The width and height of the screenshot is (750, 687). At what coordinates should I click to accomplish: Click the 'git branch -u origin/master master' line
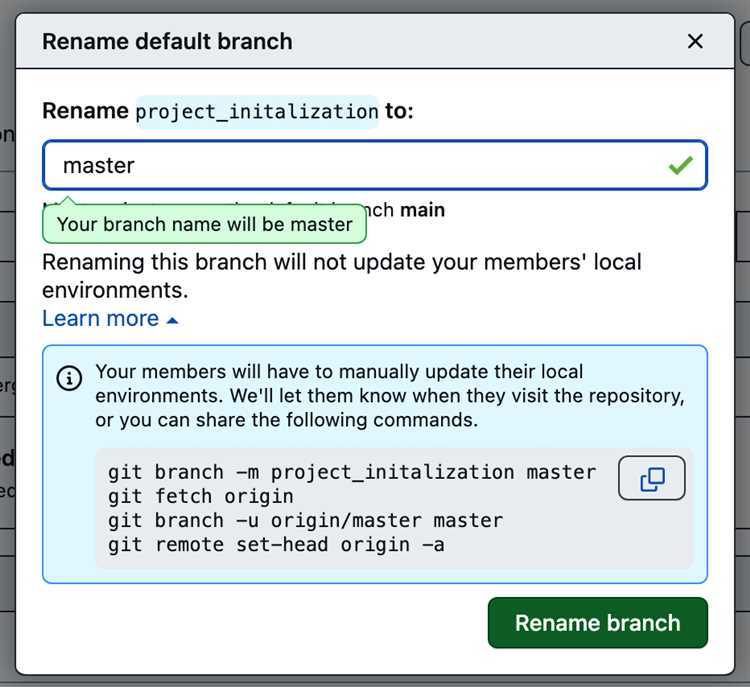pyautogui.click(x=306, y=521)
